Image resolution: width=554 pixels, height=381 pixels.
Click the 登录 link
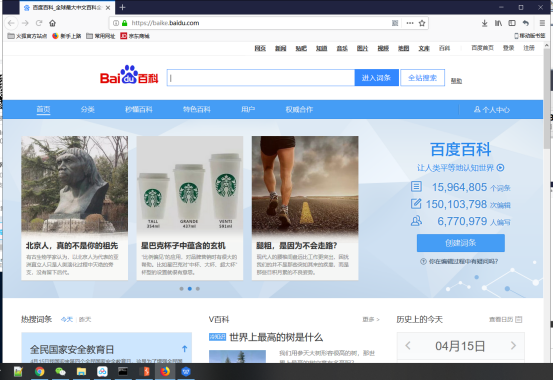click(x=508, y=48)
